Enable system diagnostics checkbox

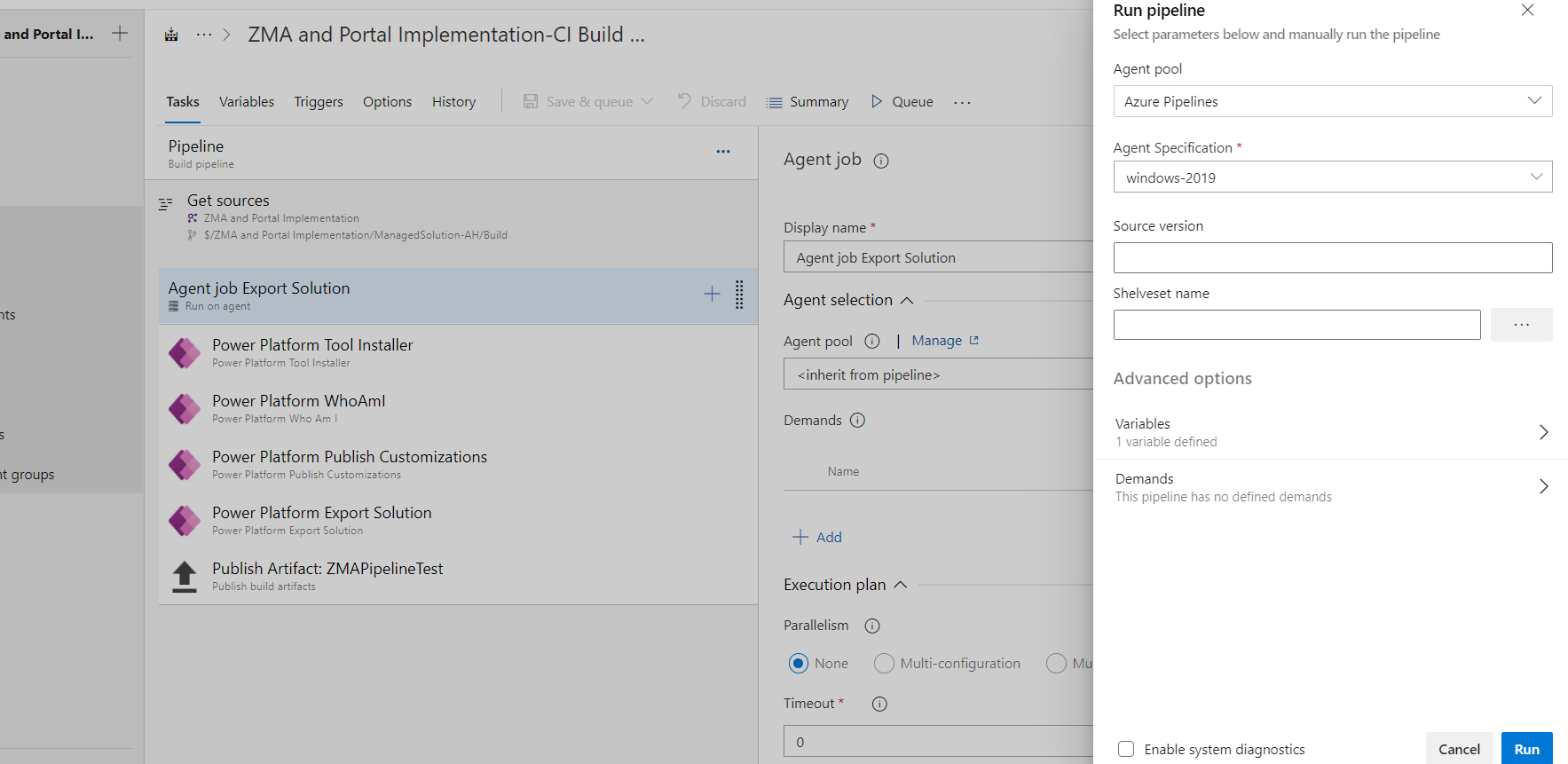(x=1126, y=749)
